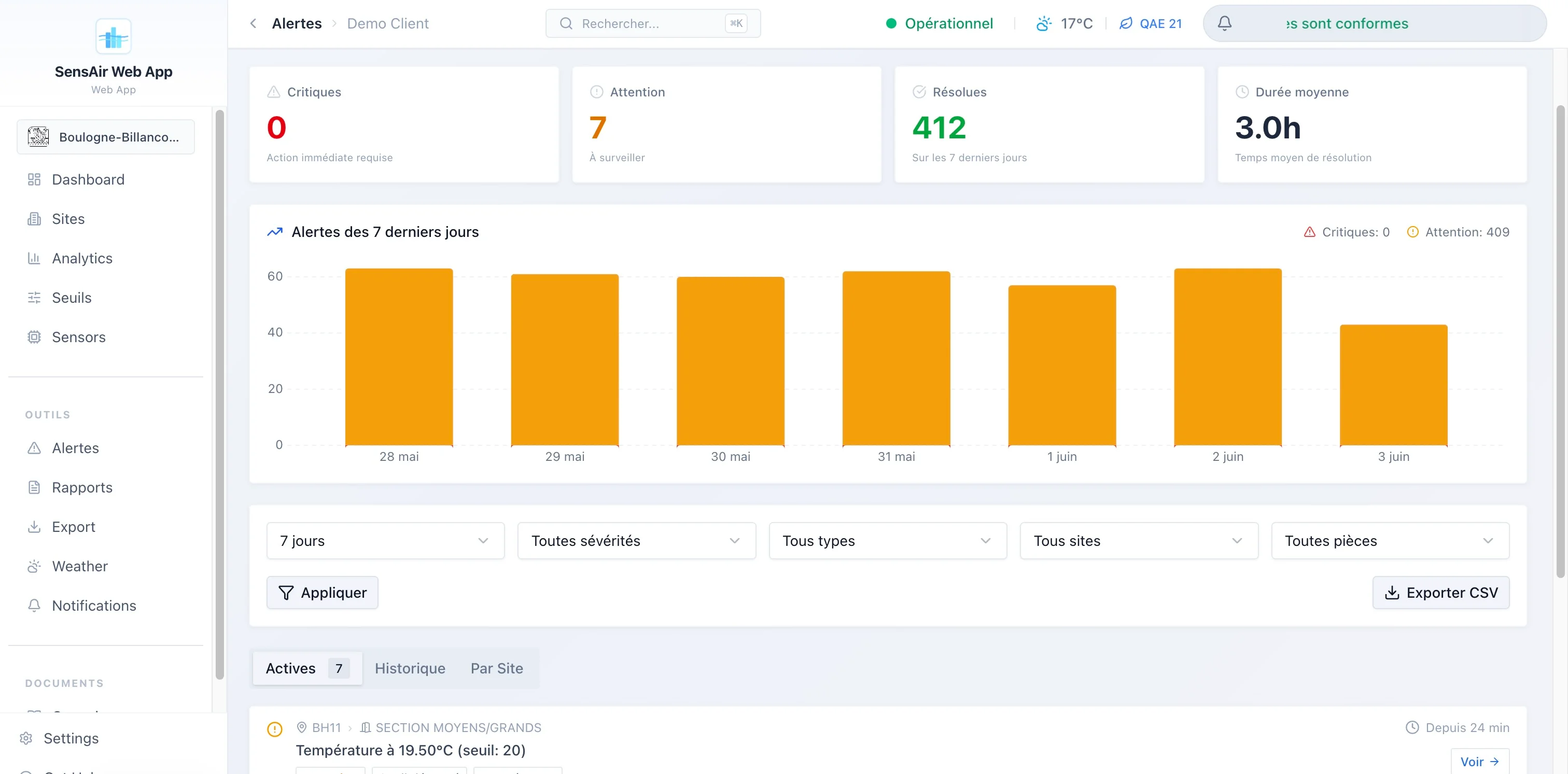Click the Dashboard grid icon
Viewport: 1568px width, 774px height.
[x=34, y=179]
